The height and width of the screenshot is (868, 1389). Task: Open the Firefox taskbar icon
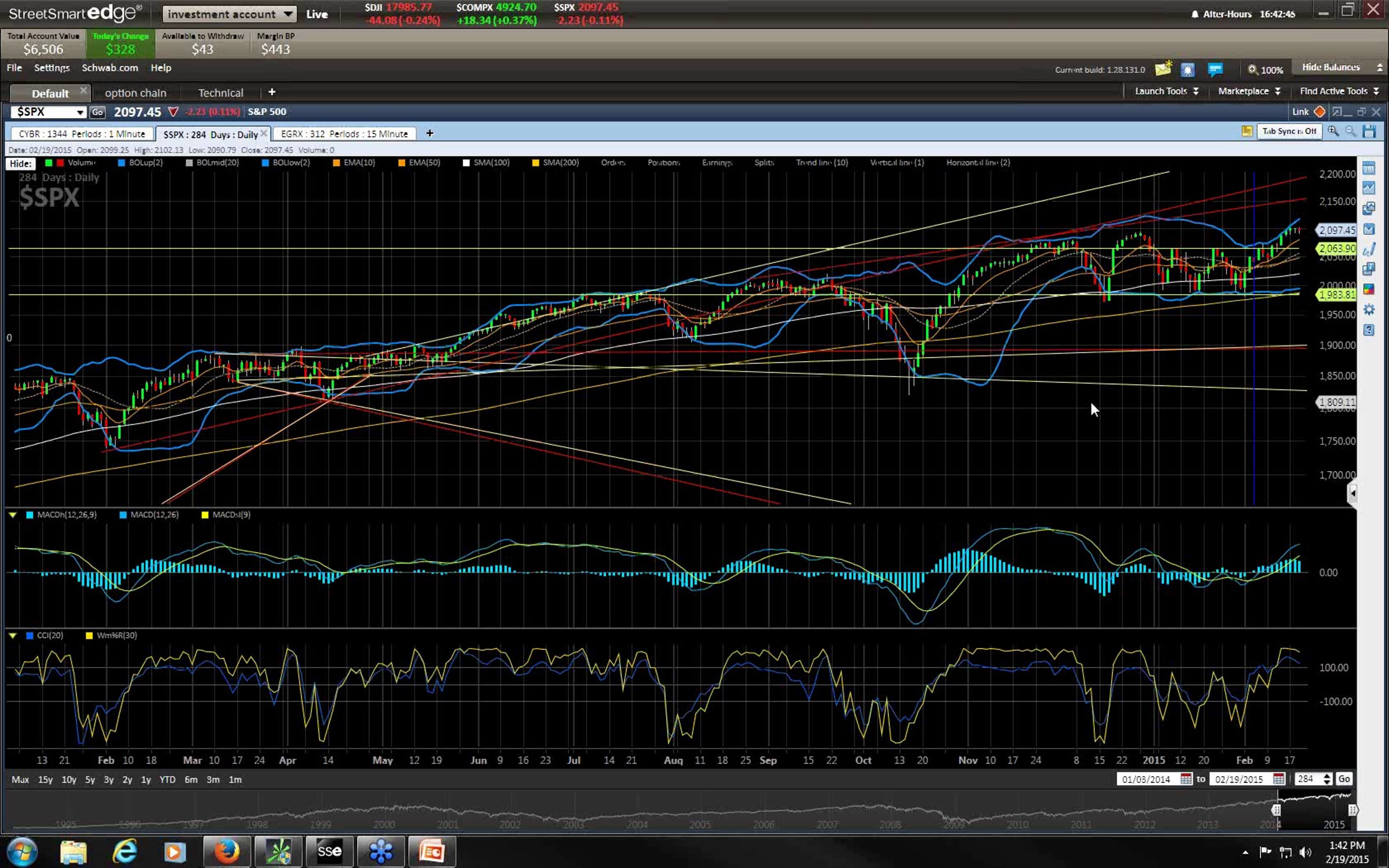(x=226, y=851)
